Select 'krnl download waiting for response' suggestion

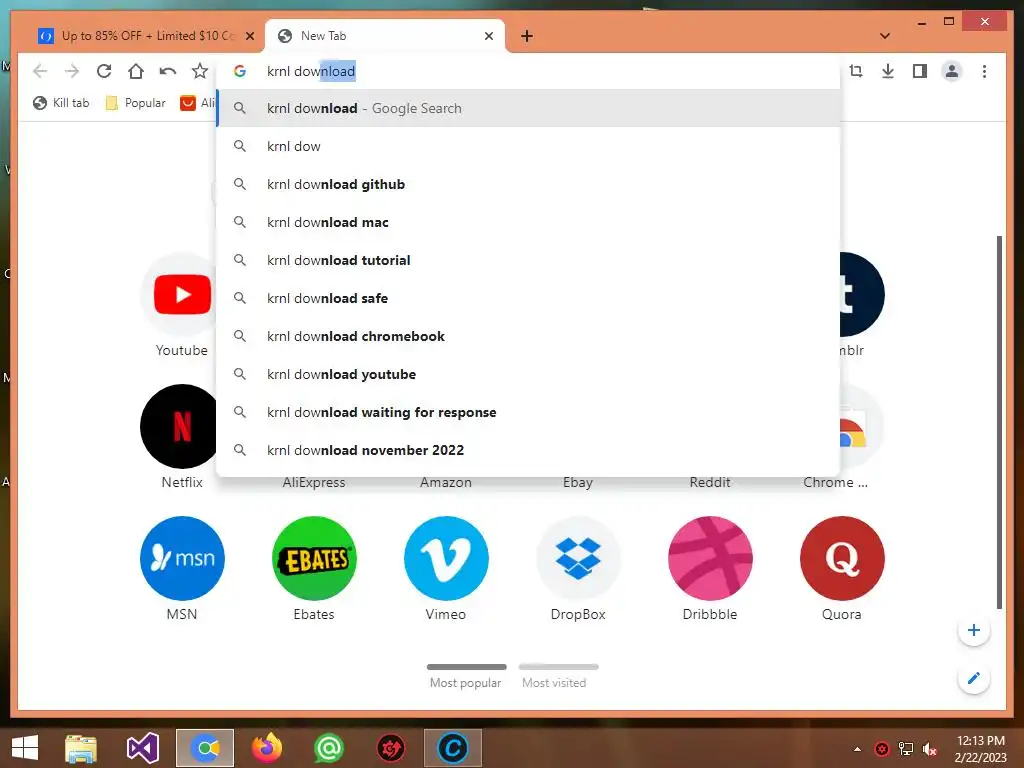528,412
